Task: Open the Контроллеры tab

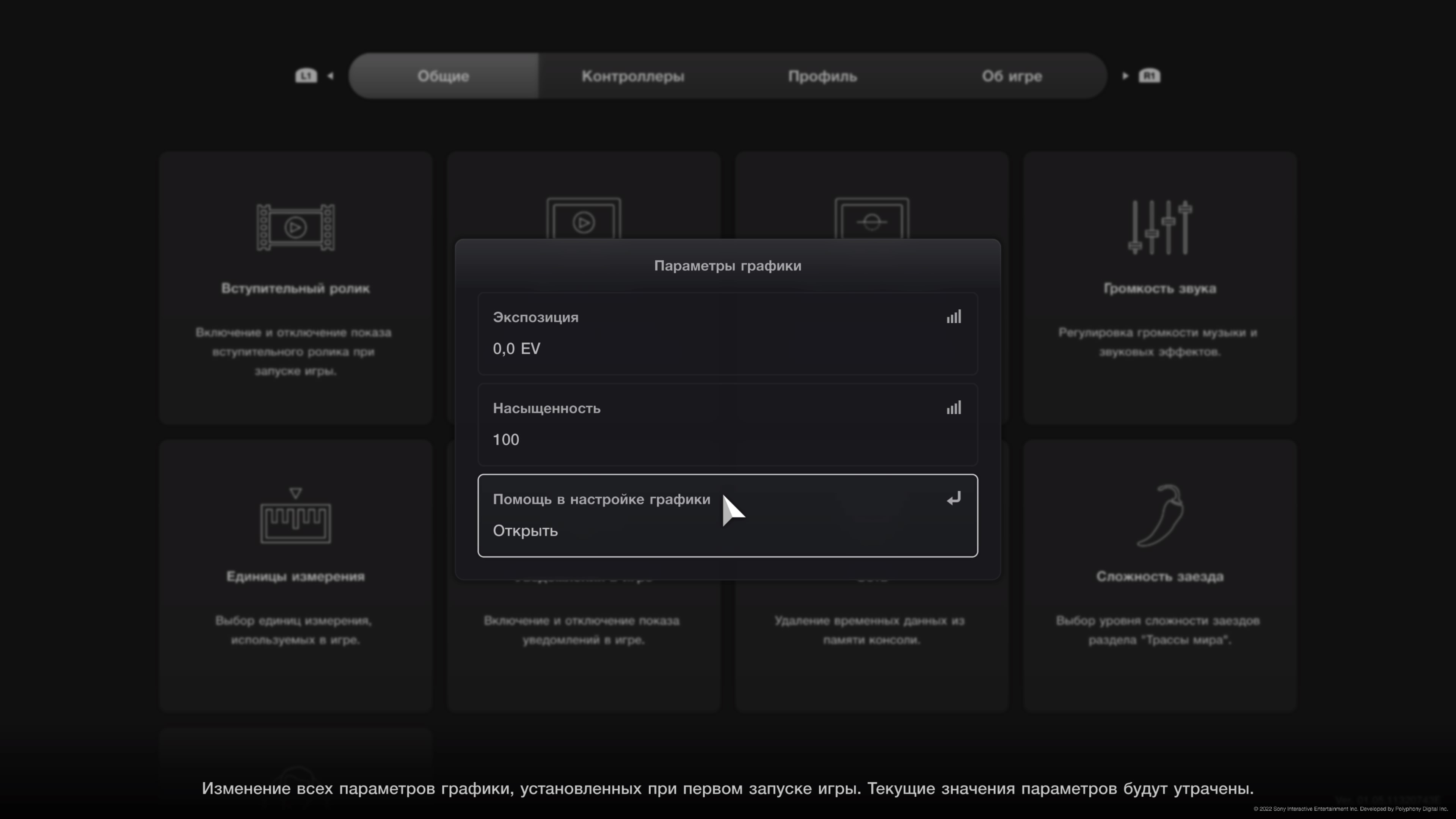Action: point(632,76)
